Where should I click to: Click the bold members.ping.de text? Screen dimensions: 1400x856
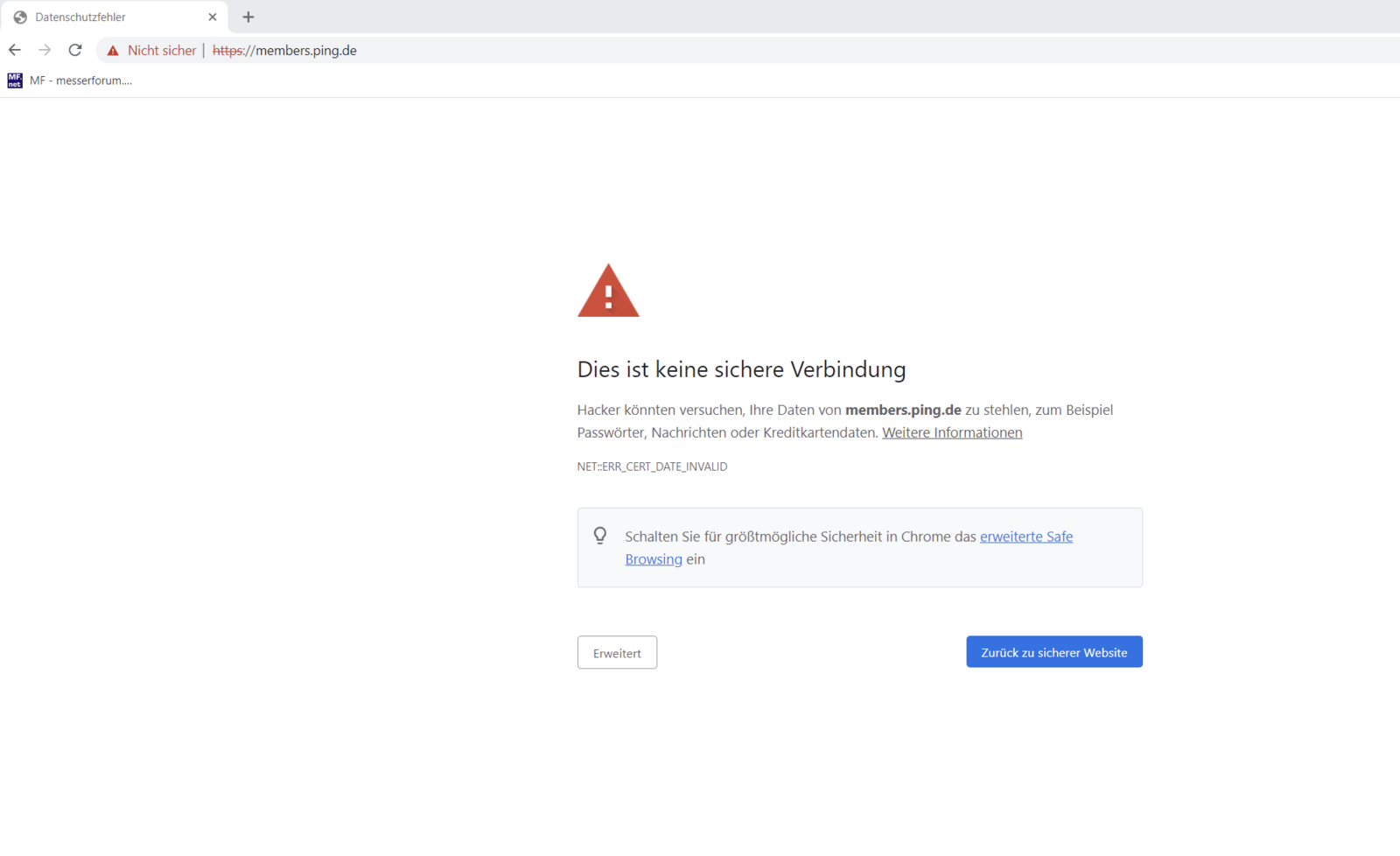903,410
